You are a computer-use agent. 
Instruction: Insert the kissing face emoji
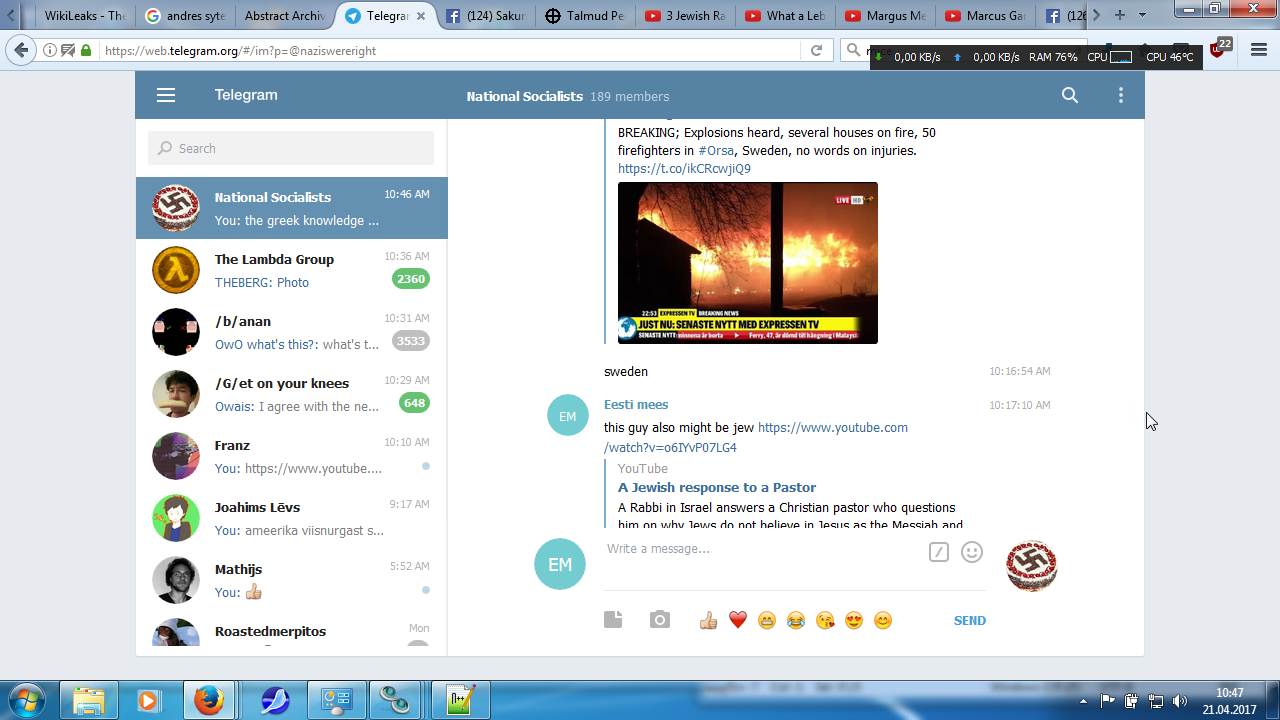(825, 620)
